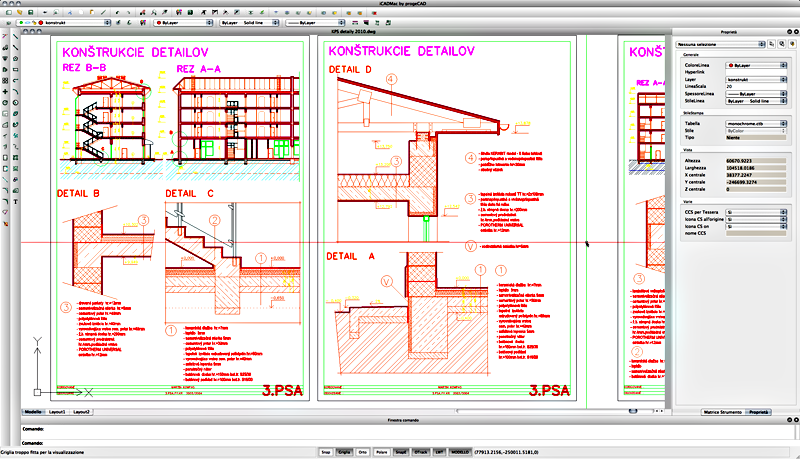Toggle Orto orthogonal mode
This screenshot has height=459, width=800.
point(363,452)
